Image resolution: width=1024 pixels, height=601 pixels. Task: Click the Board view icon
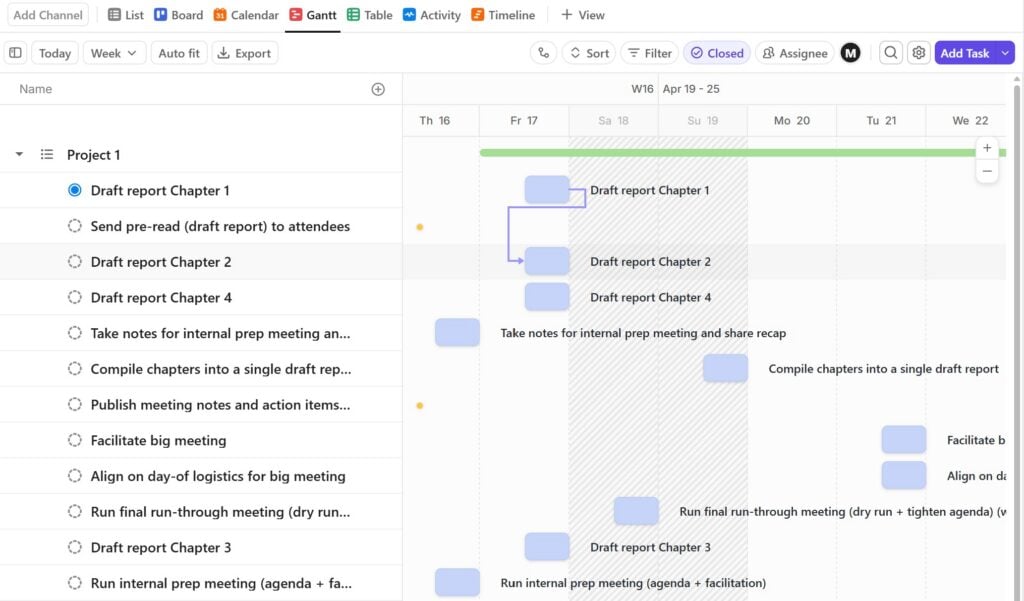pyautogui.click(x=160, y=14)
